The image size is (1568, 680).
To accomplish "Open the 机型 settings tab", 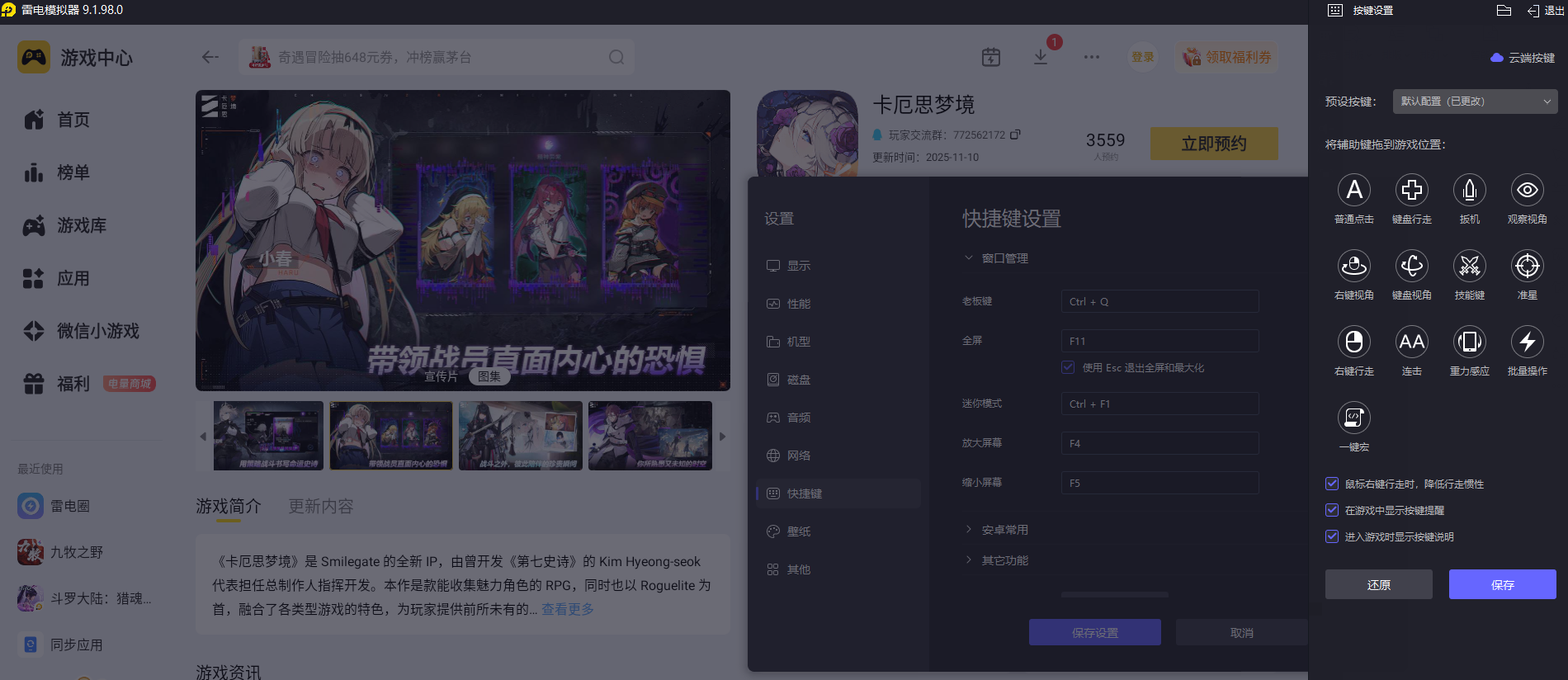I will (838, 342).
